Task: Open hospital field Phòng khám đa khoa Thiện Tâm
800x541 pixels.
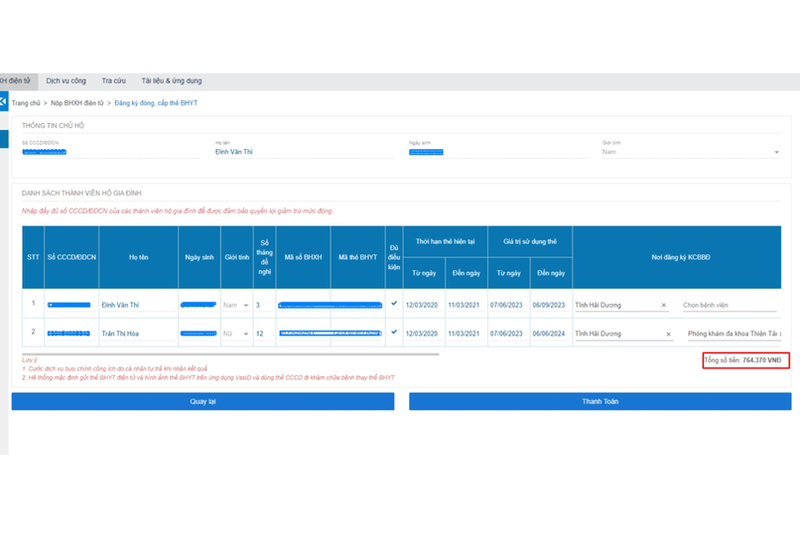Action: pos(734,334)
